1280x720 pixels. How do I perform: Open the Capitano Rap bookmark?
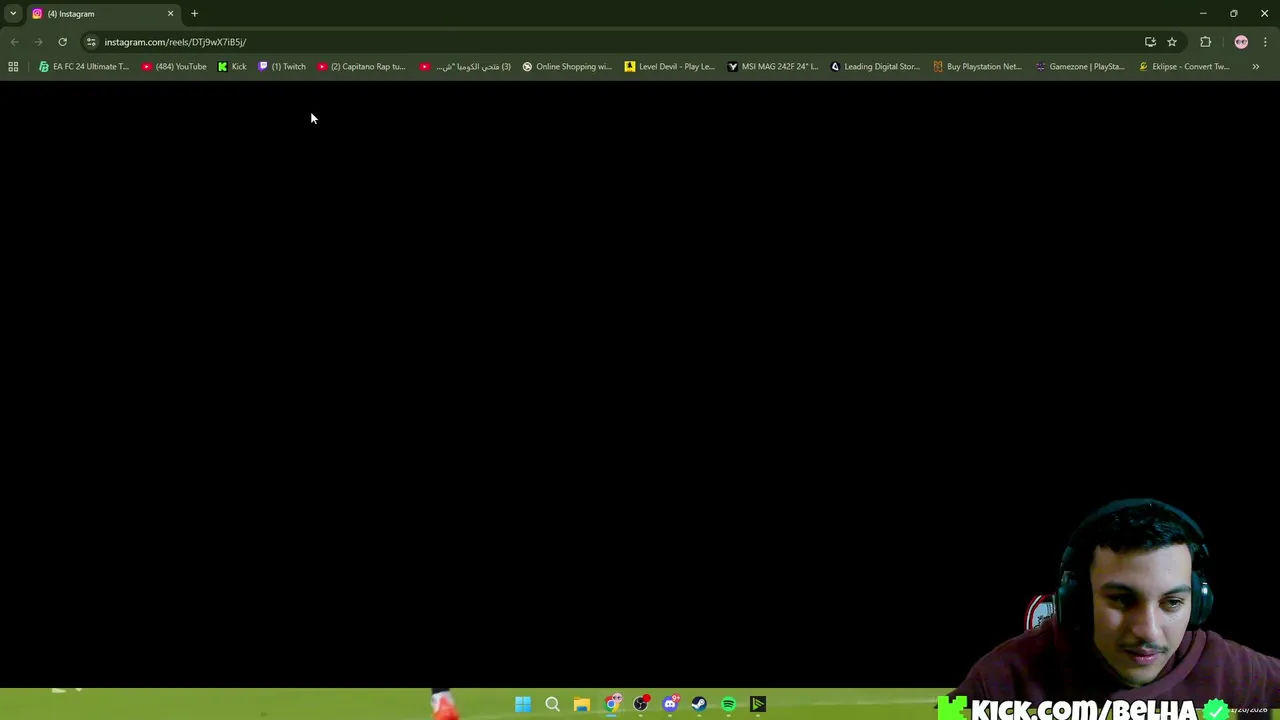pyautogui.click(x=361, y=67)
